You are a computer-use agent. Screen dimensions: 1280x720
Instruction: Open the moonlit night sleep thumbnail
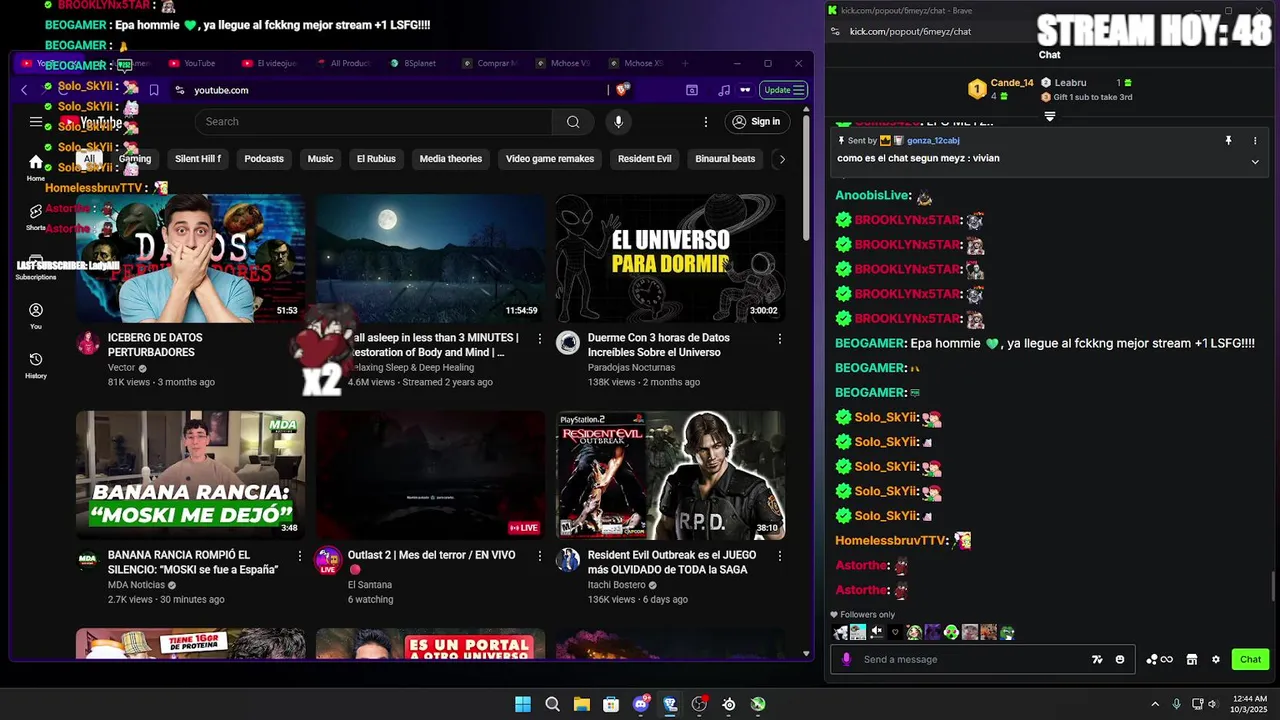coord(431,258)
